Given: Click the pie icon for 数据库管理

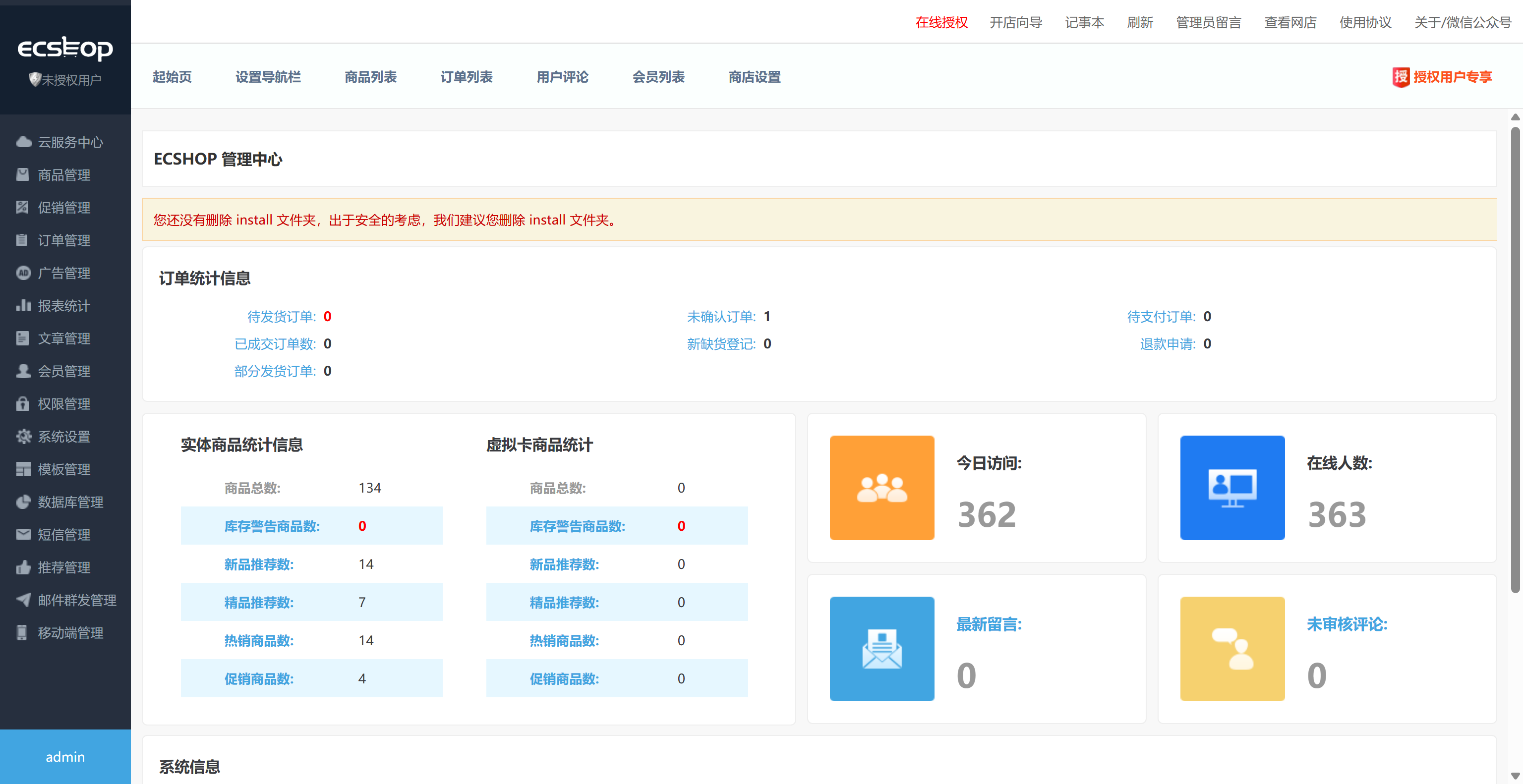Looking at the screenshot, I should (23, 502).
